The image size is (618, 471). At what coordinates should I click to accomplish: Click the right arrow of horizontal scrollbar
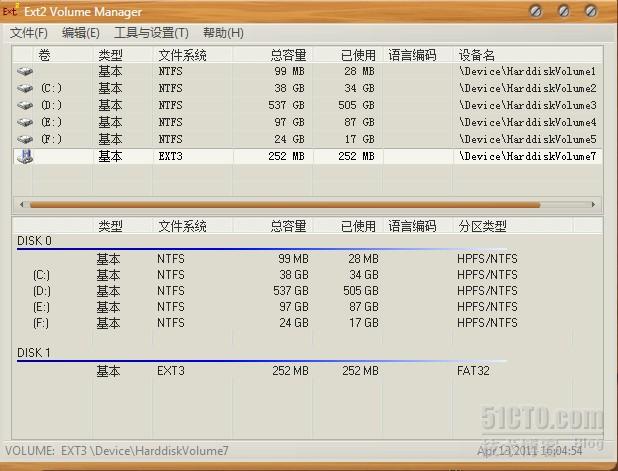pos(593,204)
